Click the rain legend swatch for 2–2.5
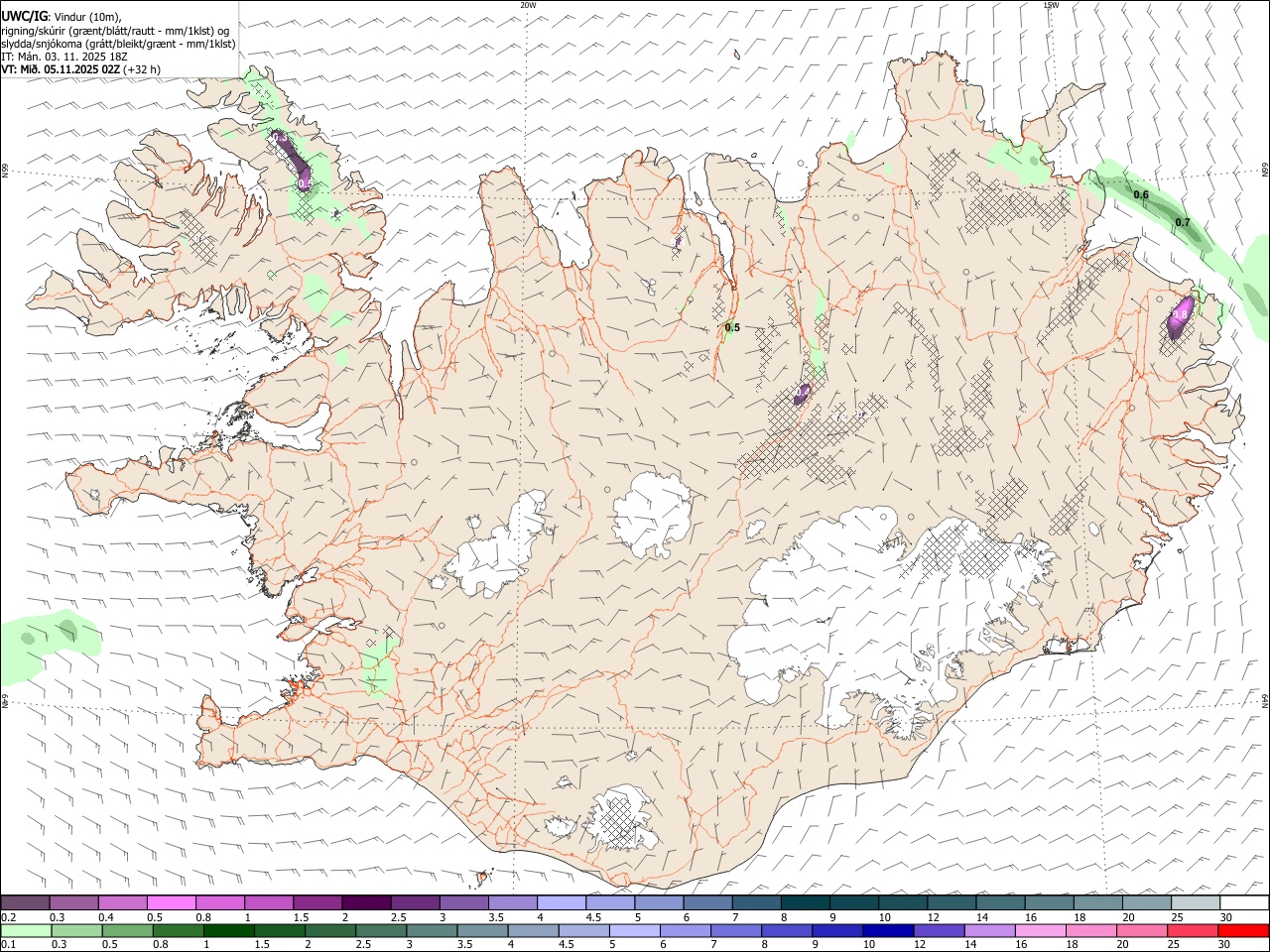 [330, 930]
